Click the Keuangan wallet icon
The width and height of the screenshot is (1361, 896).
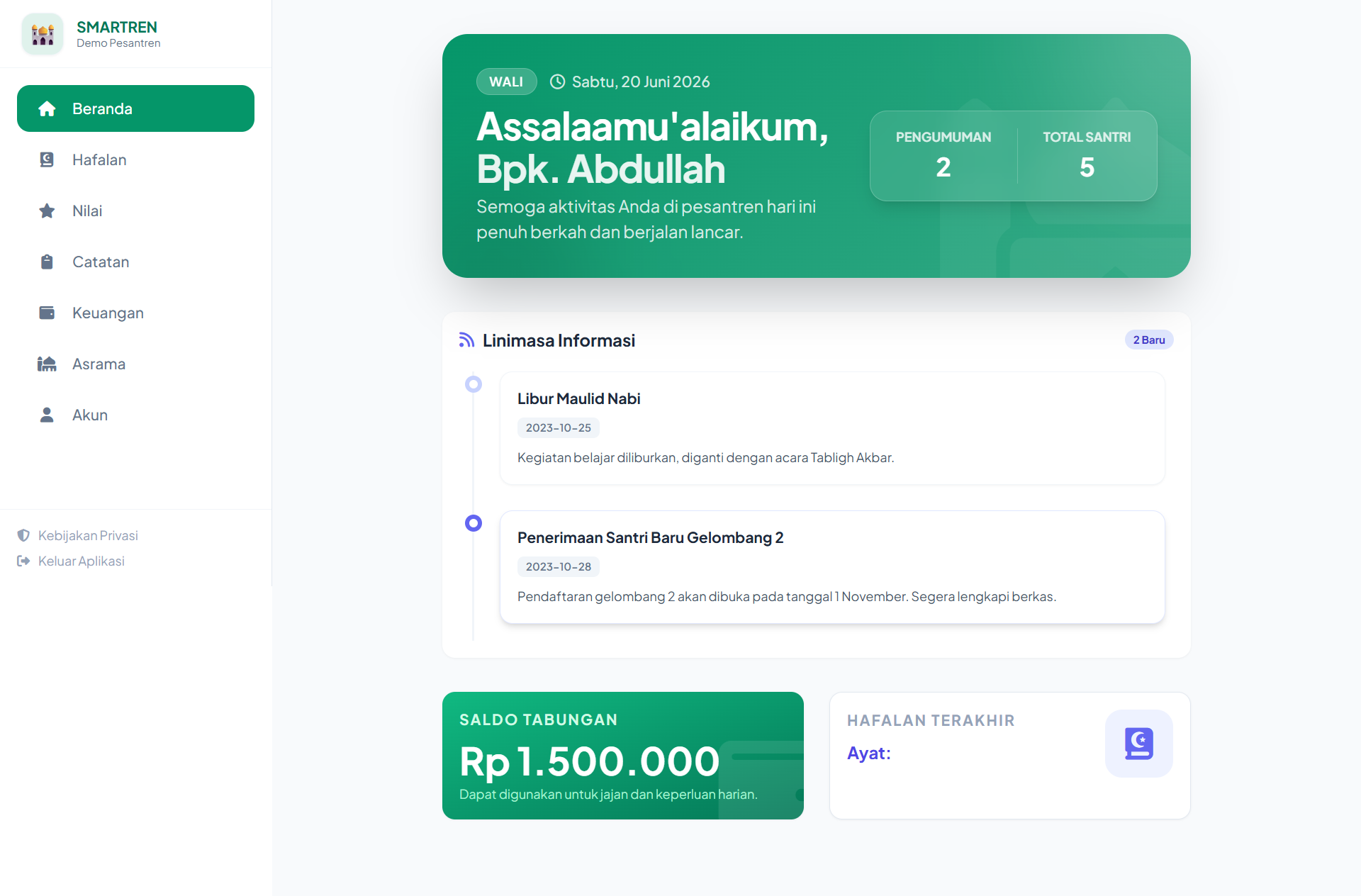click(47, 313)
